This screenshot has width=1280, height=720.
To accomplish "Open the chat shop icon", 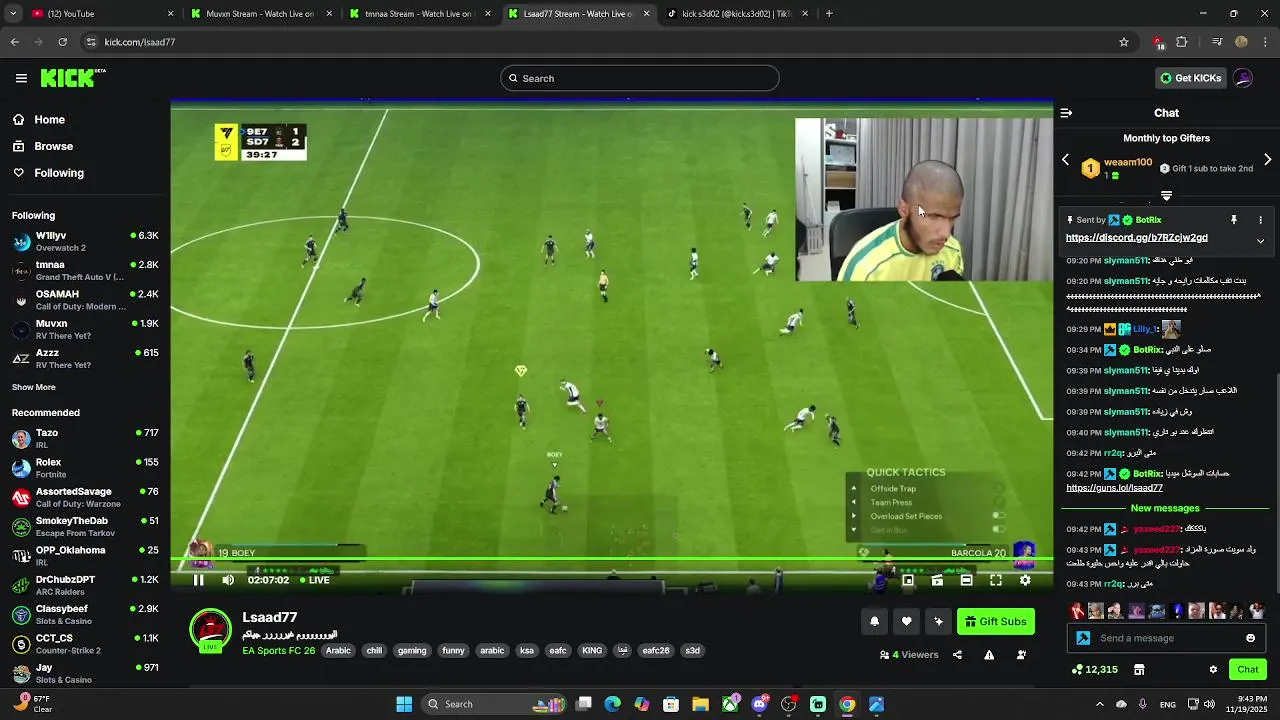I will (x=1139, y=669).
